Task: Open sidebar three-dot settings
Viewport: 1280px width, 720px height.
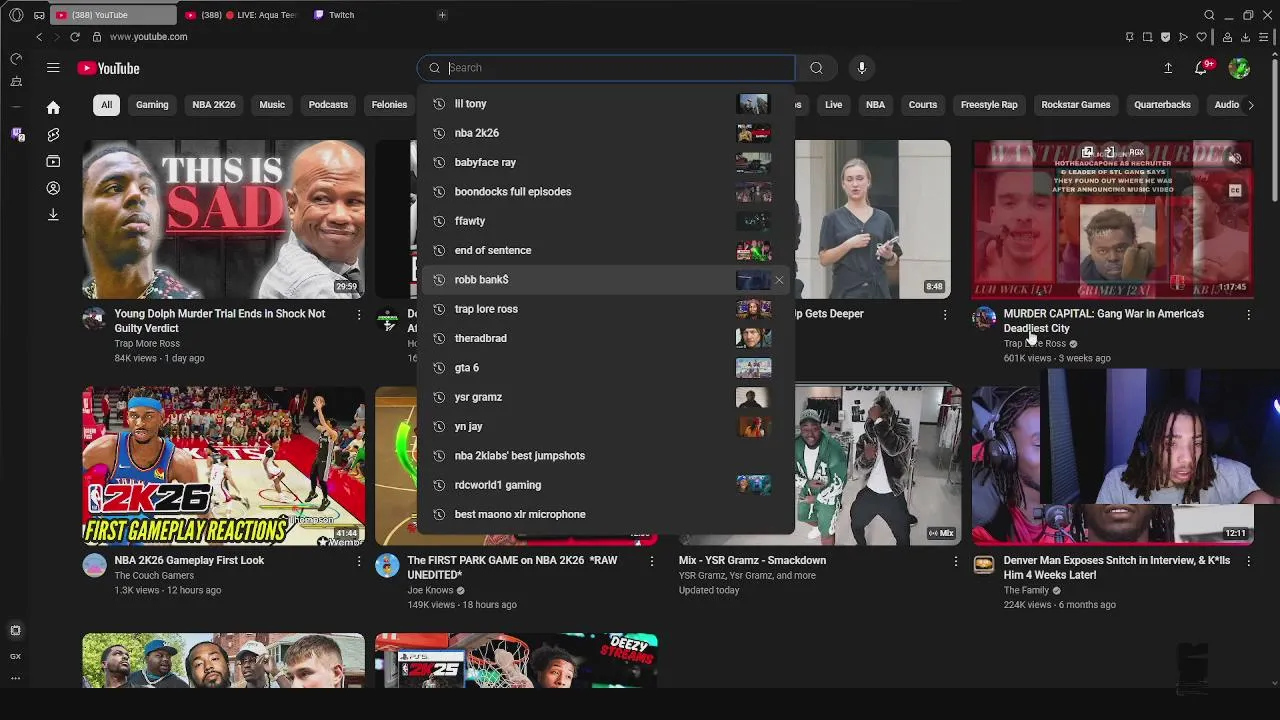Action: pyautogui.click(x=15, y=678)
